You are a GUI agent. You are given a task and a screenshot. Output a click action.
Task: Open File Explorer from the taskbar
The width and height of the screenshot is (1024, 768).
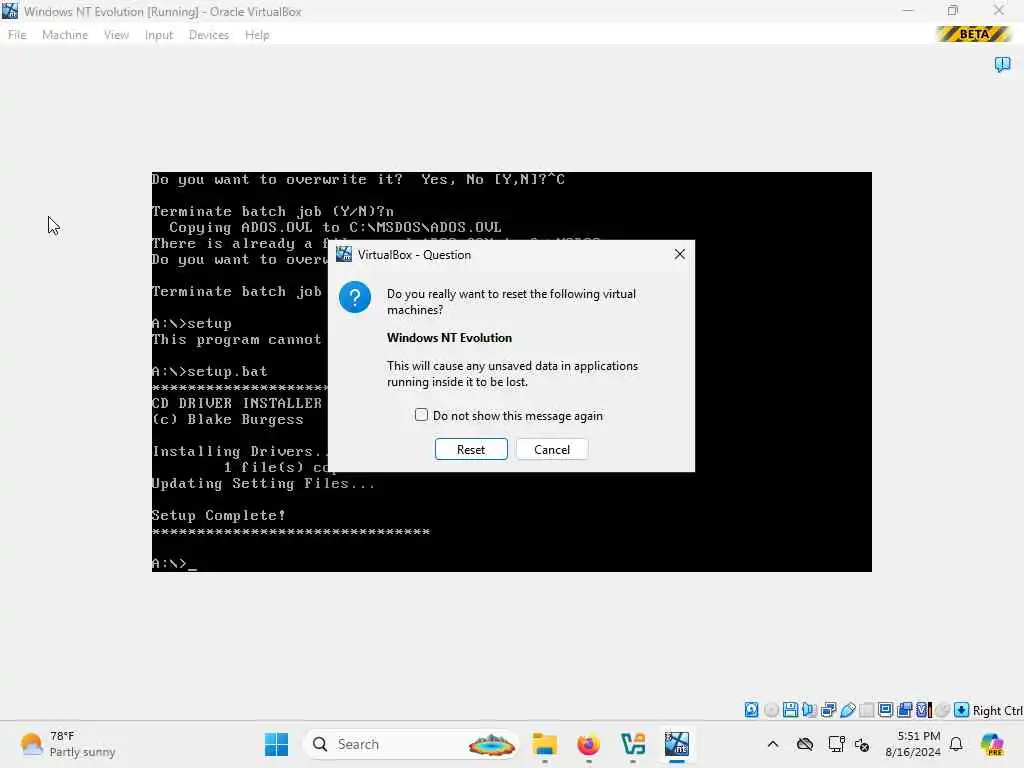tap(544, 744)
